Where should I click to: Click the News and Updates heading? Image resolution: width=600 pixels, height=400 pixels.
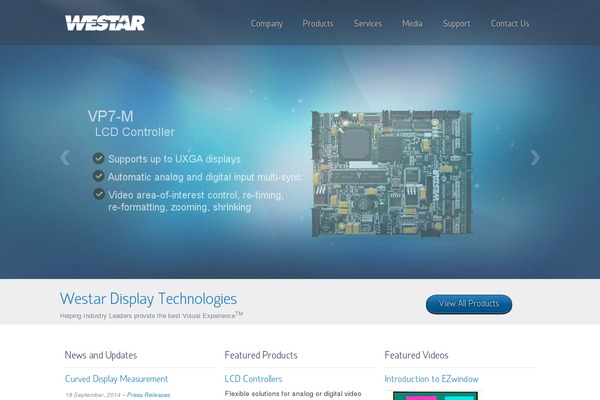(101, 355)
